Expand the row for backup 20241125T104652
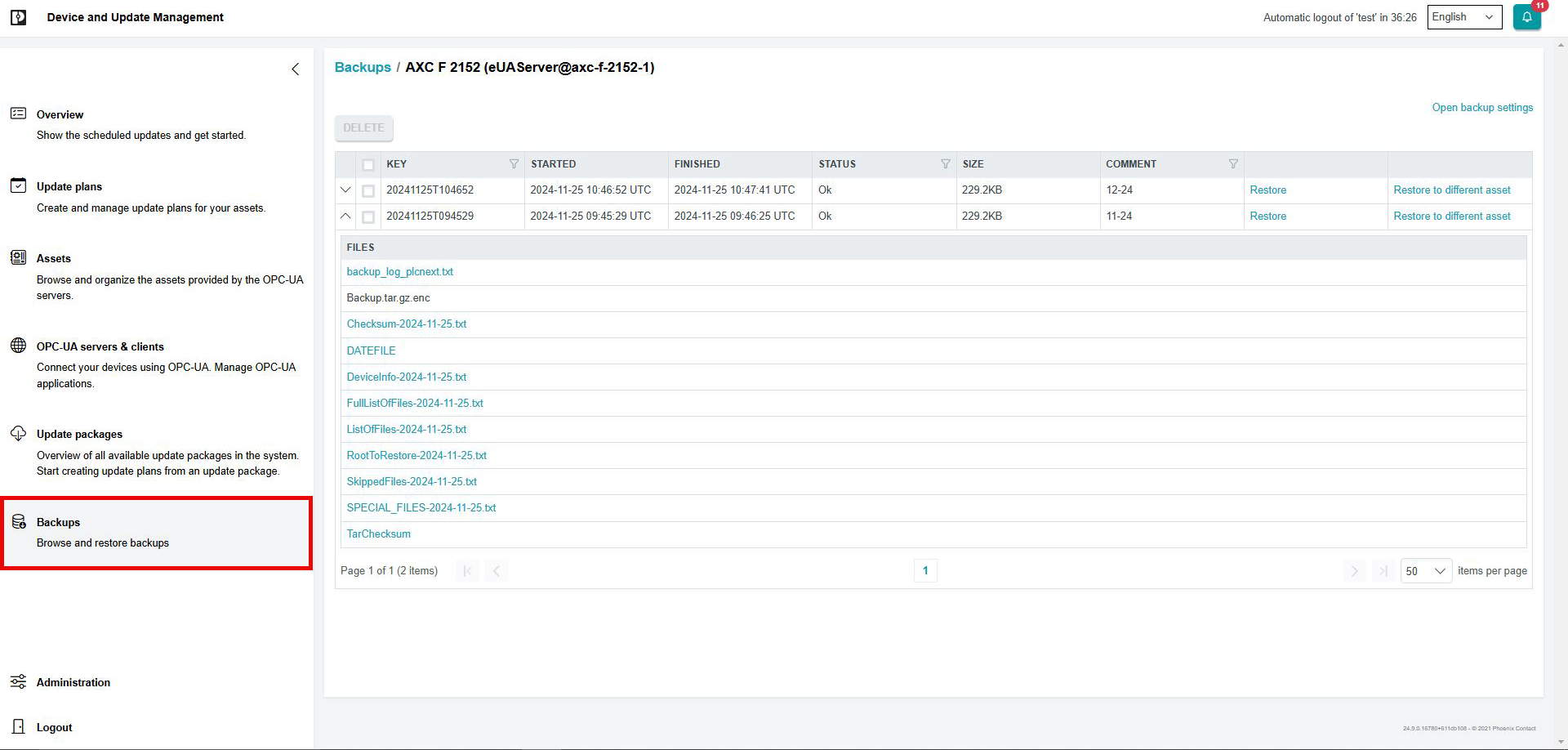This screenshot has width=1568, height=750. point(345,190)
